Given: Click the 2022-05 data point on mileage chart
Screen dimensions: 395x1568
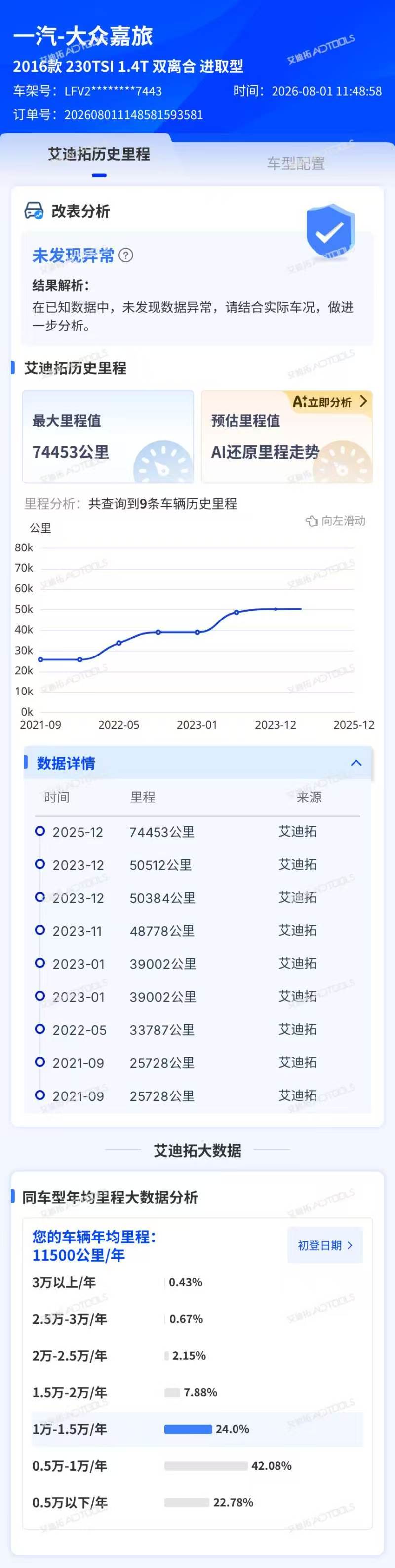Looking at the screenshot, I should [119, 643].
